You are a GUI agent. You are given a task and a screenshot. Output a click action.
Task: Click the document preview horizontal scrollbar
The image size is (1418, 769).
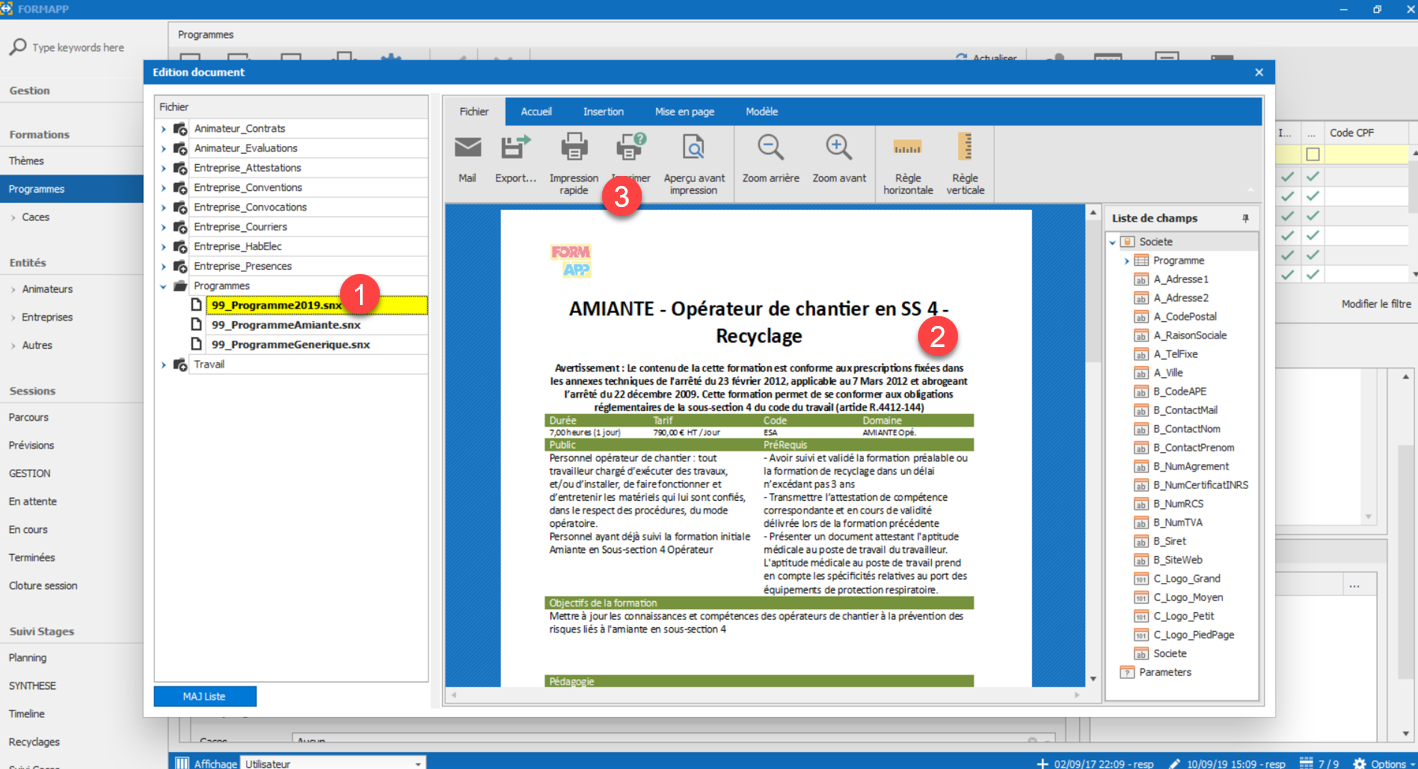(764, 695)
